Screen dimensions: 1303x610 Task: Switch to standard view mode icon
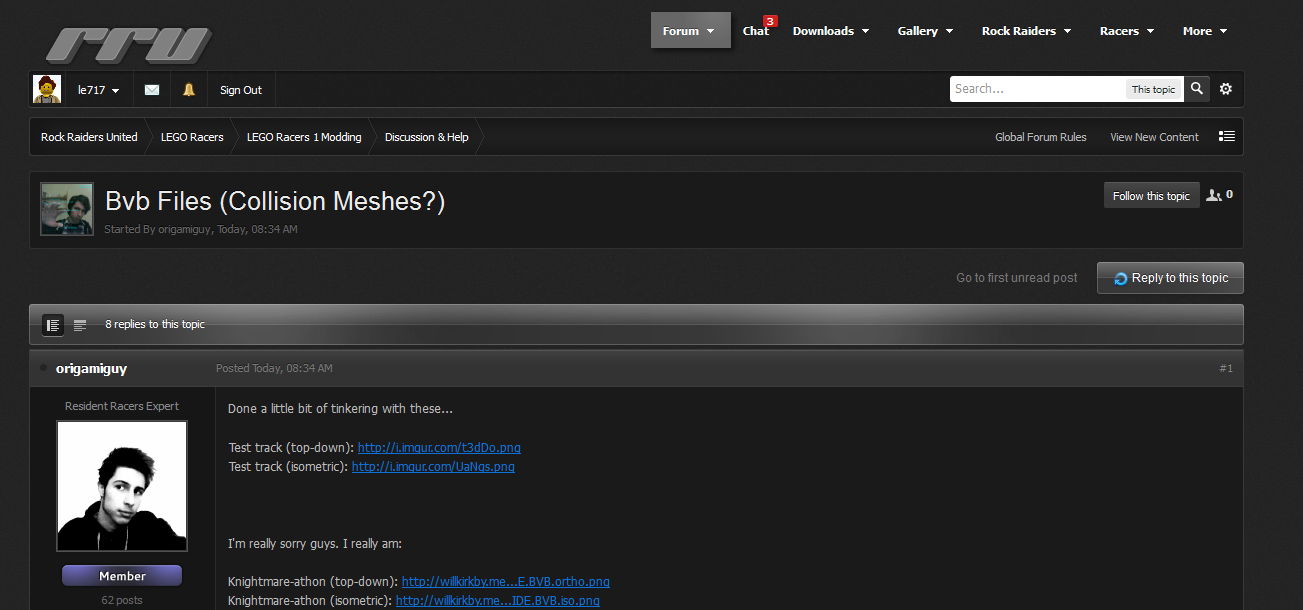(x=53, y=325)
